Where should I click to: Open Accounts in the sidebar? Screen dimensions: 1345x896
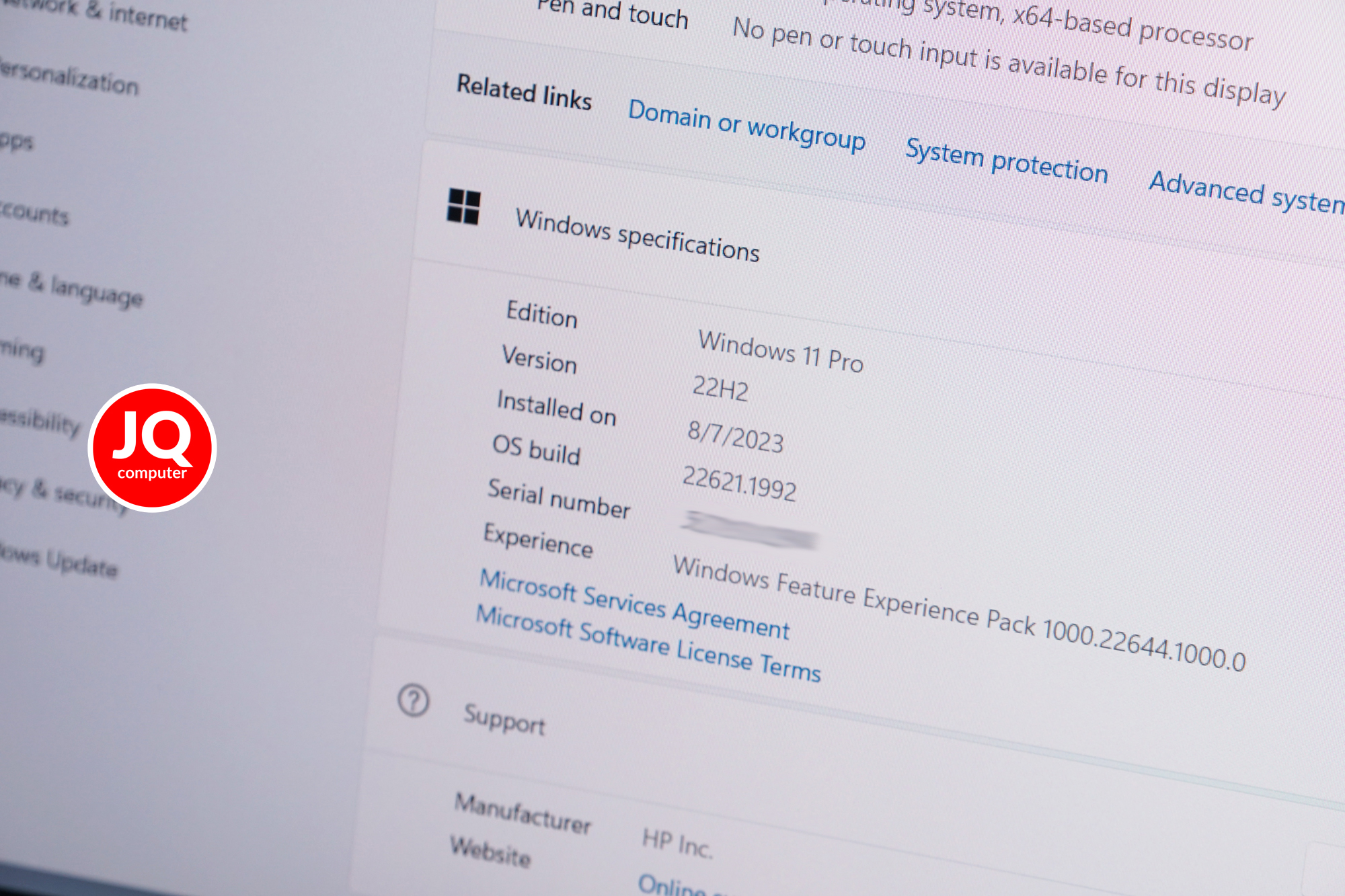point(34,212)
